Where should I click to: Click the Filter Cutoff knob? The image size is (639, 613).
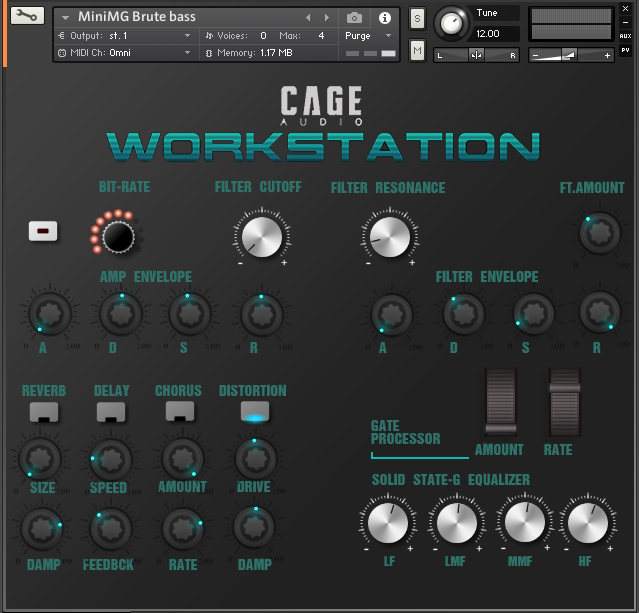click(x=262, y=237)
